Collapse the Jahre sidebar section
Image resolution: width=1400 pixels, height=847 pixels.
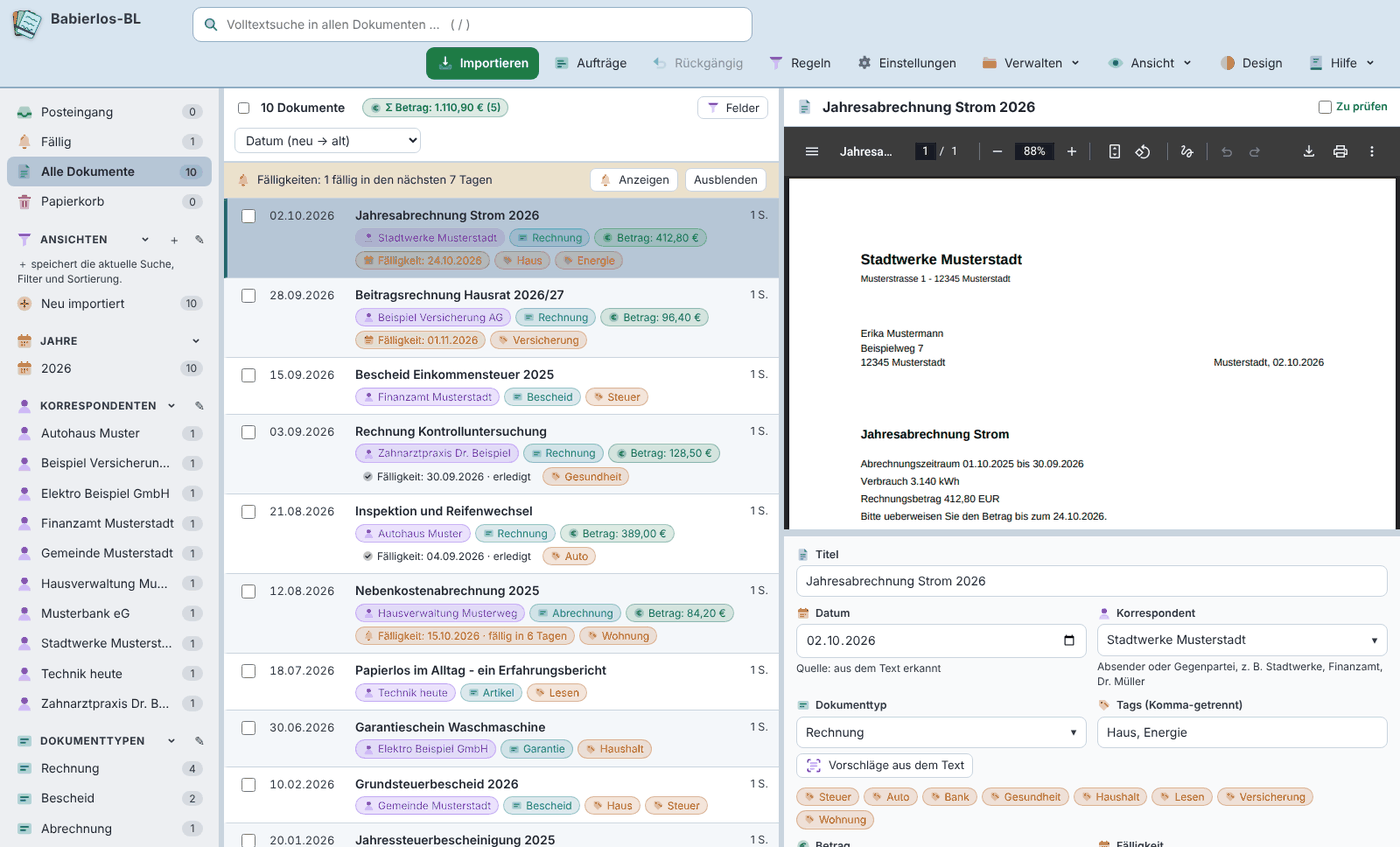tap(196, 341)
